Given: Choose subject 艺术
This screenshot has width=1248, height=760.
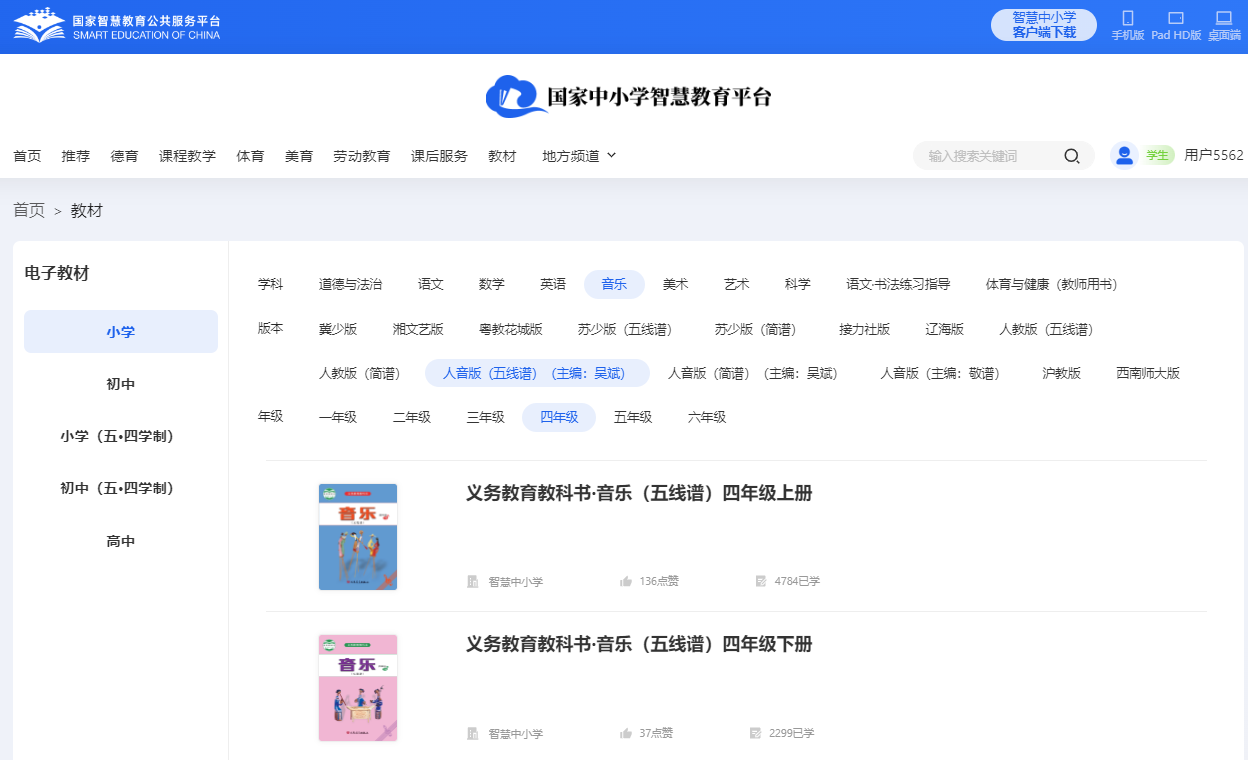Looking at the screenshot, I should tap(737, 285).
